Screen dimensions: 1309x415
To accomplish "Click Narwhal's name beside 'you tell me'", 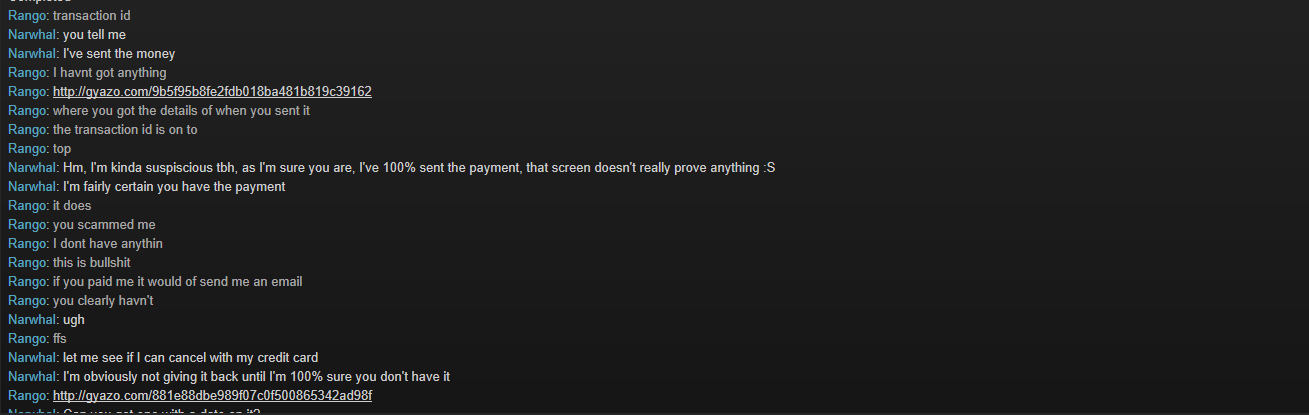I will click(x=33, y=35).
